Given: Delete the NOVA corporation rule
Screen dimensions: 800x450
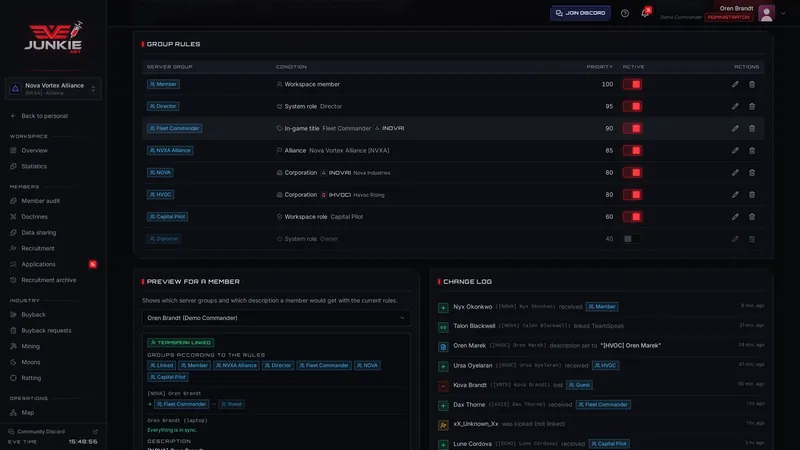Looking at the screenshot, I should pos(752,172).
